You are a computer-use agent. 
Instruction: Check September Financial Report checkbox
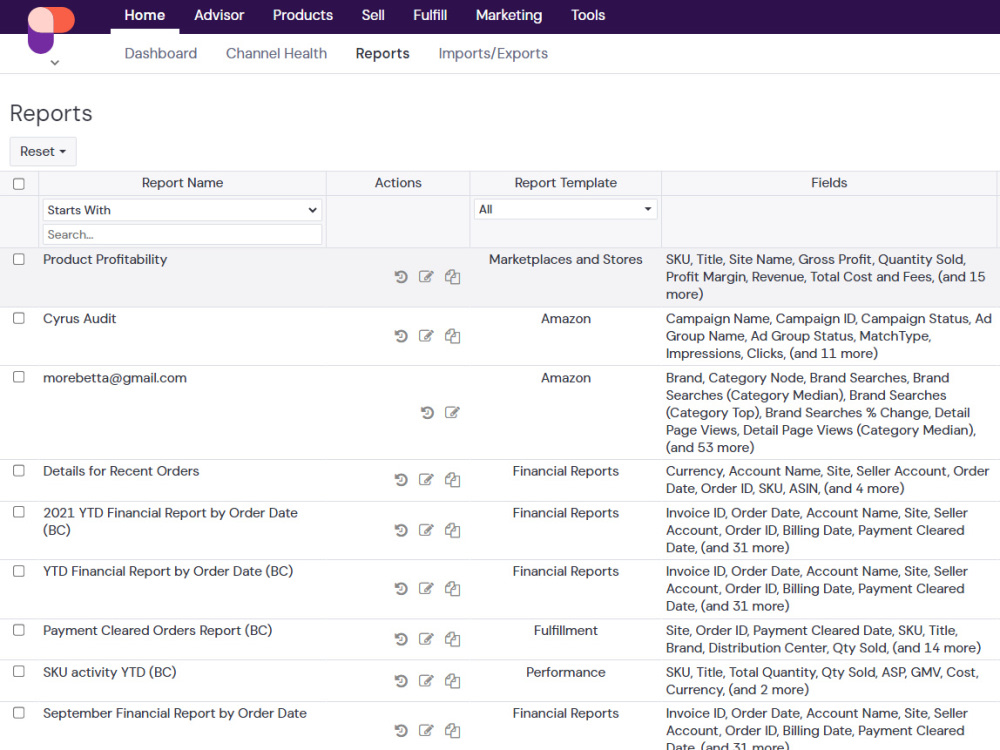[x=19, y=713]
